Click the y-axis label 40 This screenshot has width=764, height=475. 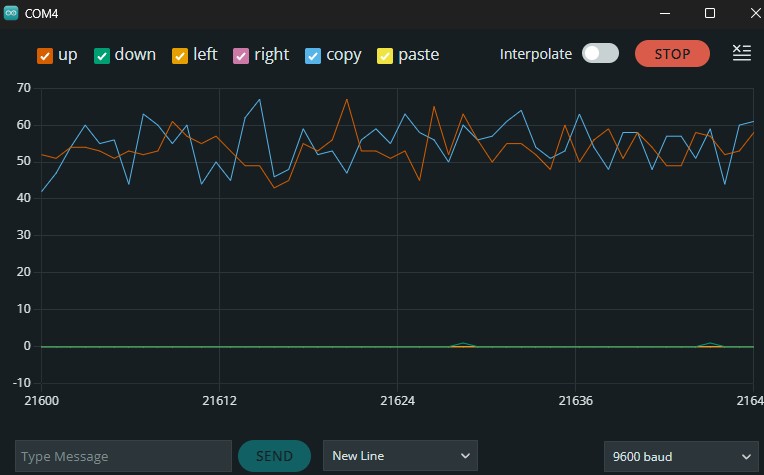tap(23, 198)
